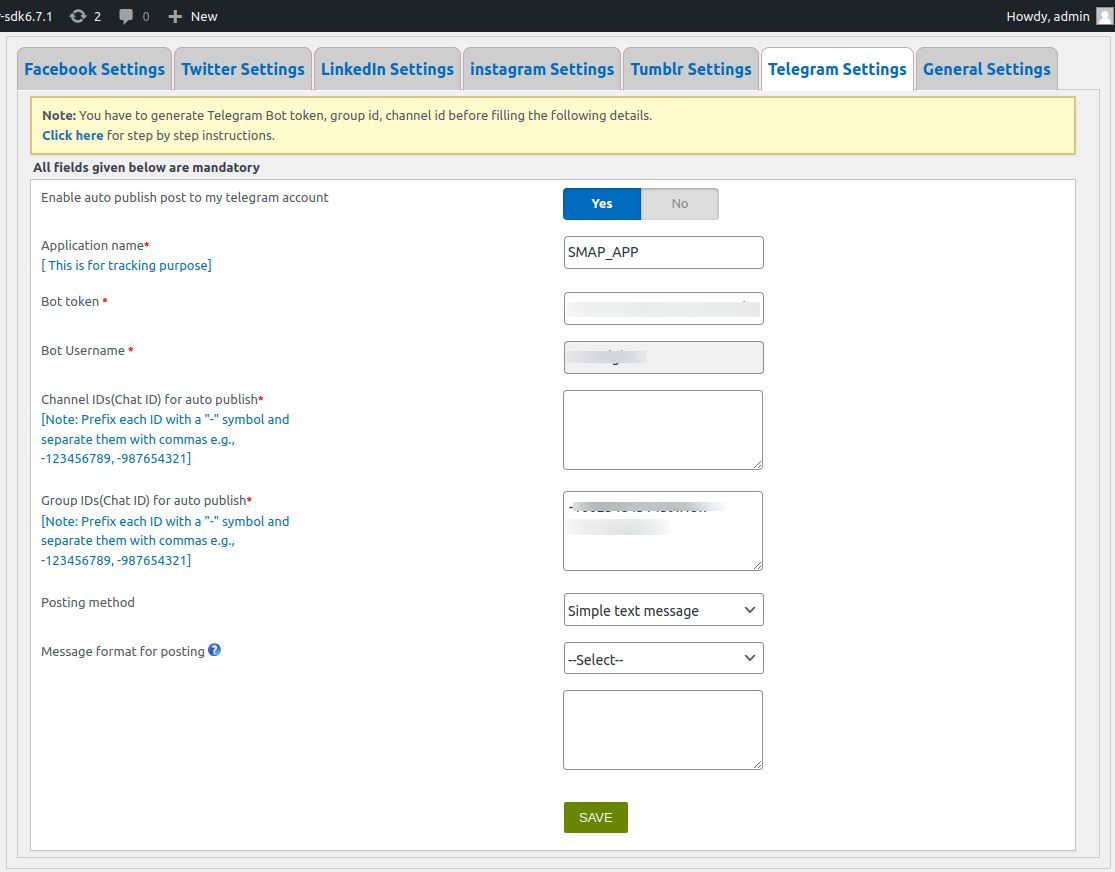Disable auto publish with No toggle
1115x872 pixels.
click(680, 203)
